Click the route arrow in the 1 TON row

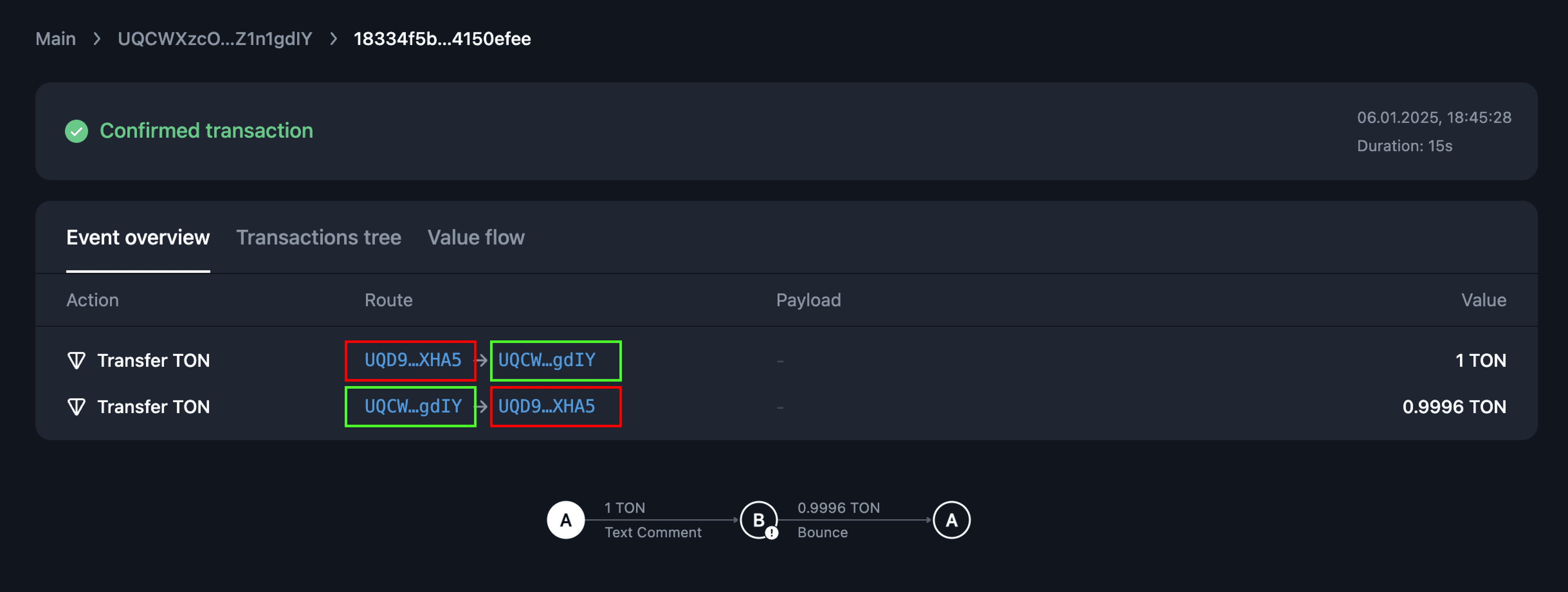tap(481, 361)
